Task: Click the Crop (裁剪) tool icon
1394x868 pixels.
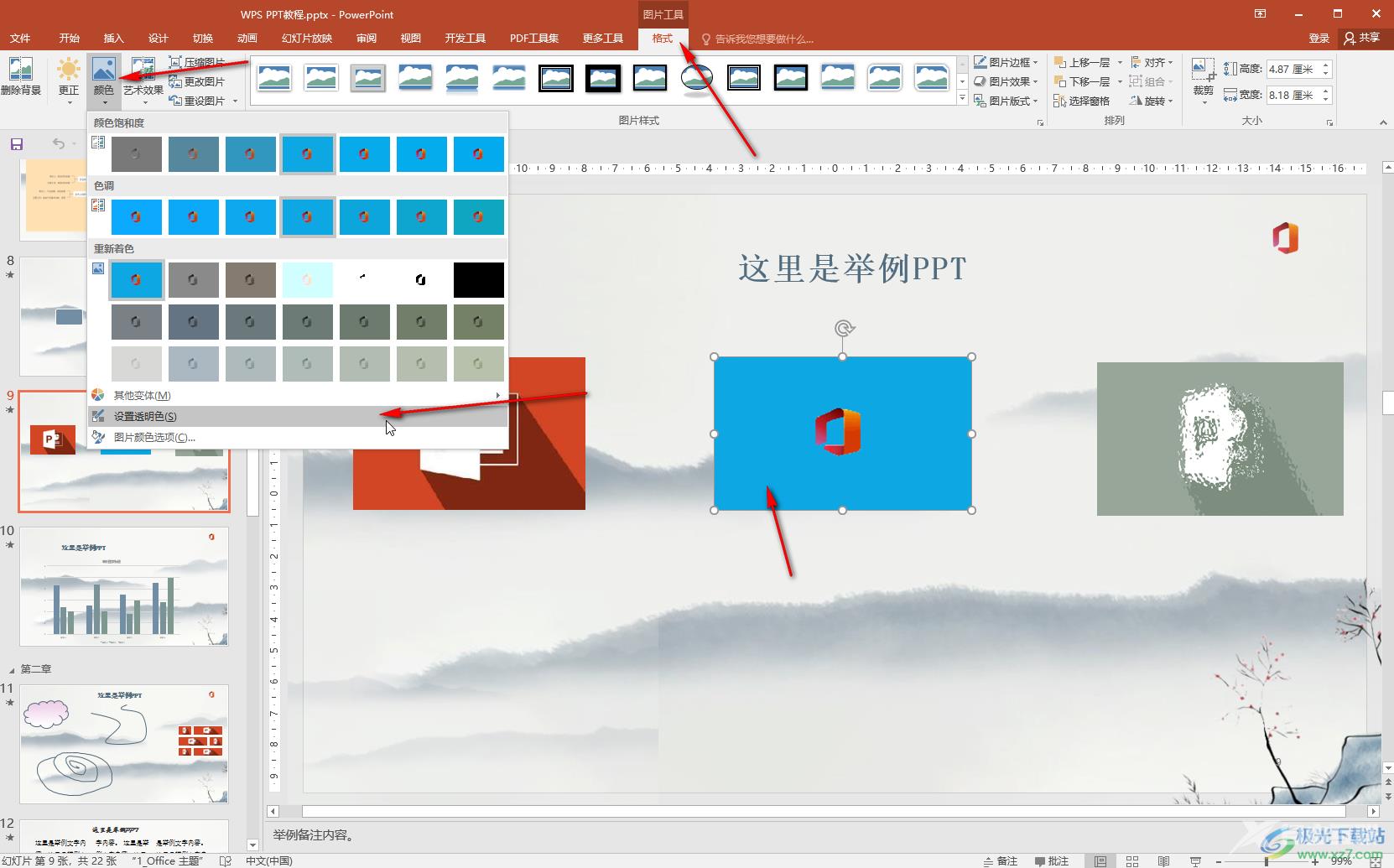Action: [1204, 70]
